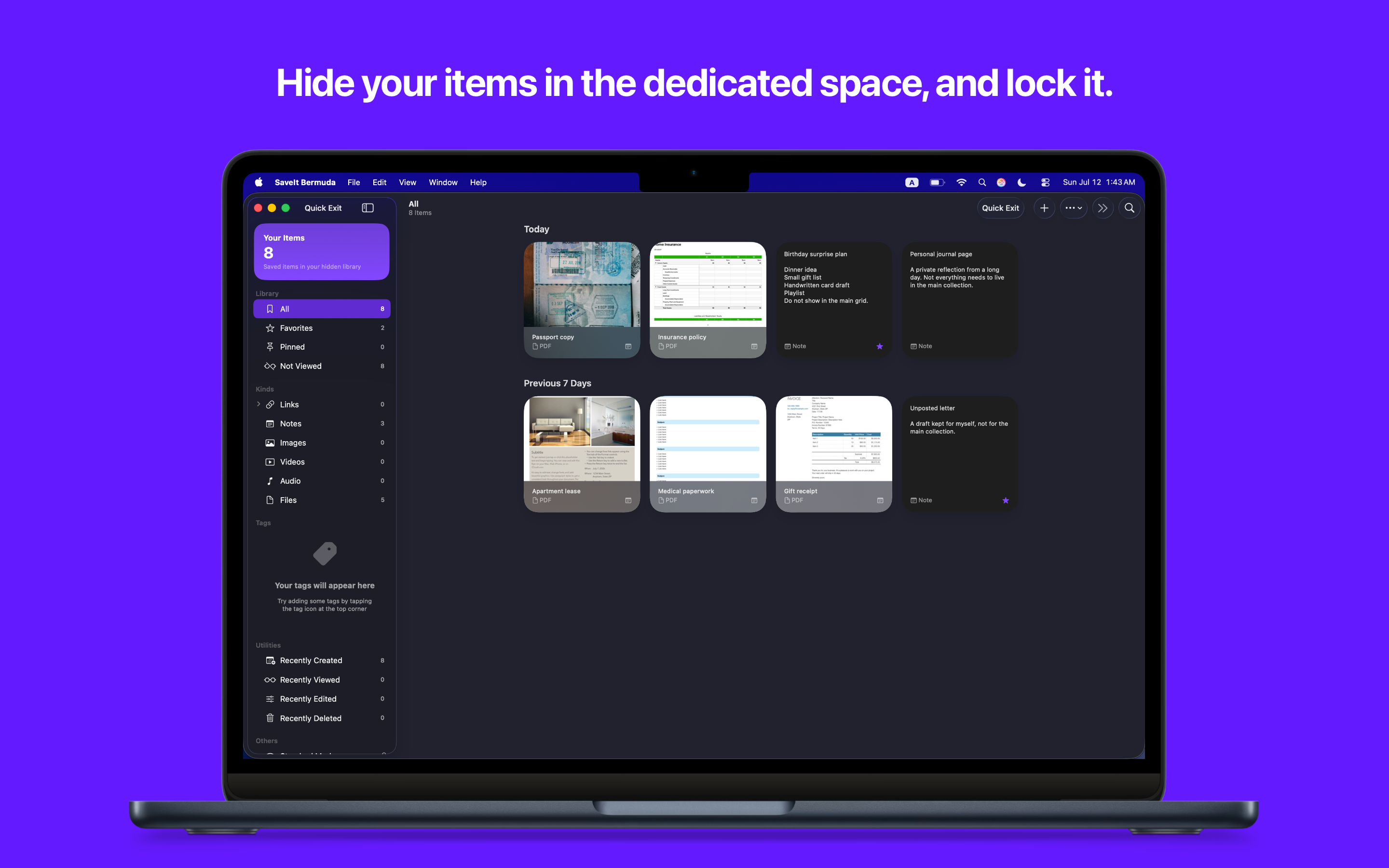Viewport: 1389px width, 868px height.
Task: Click the note icon beside Notes
Action: pos(270,424)
